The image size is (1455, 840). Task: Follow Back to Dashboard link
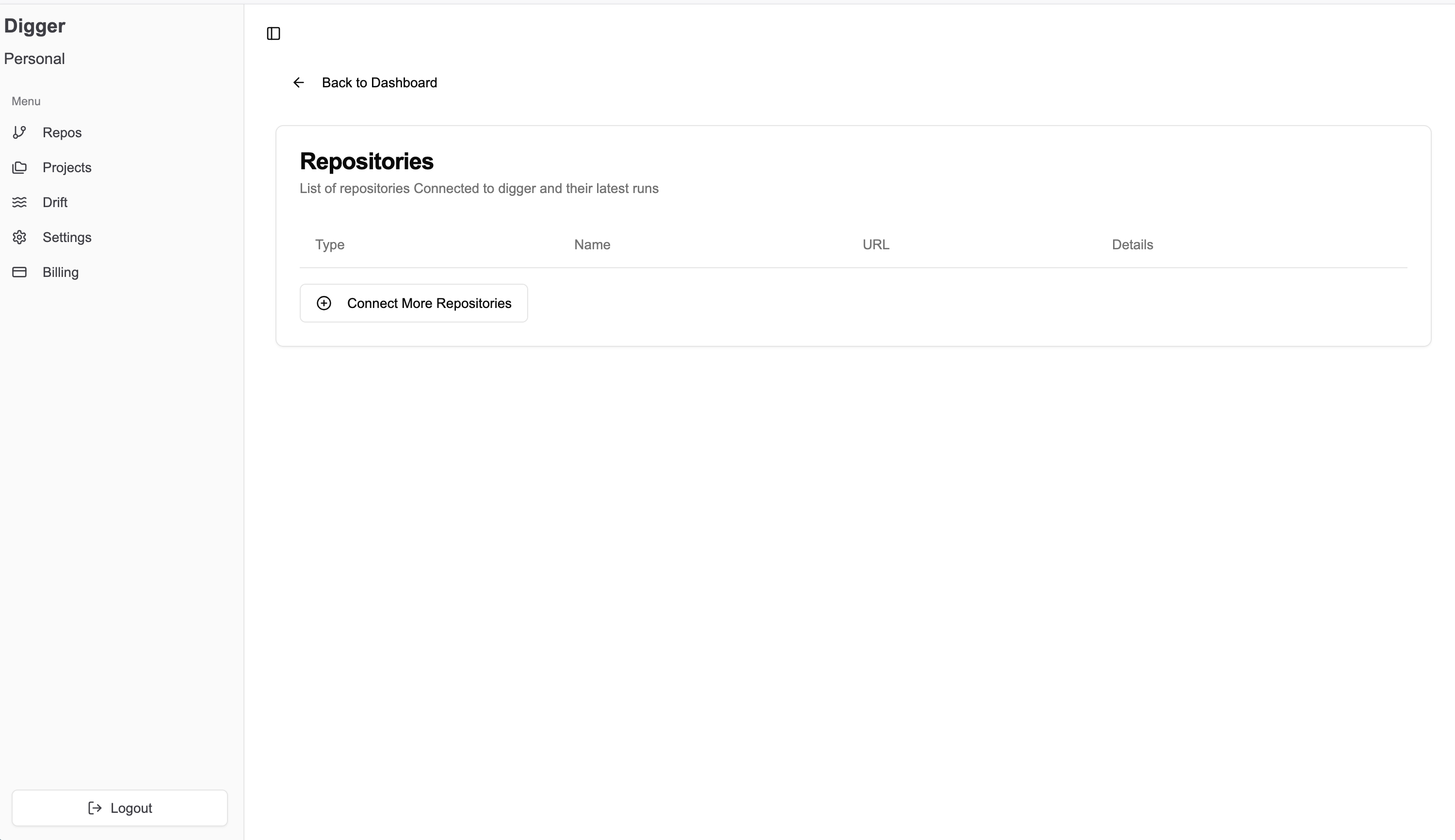coord(379,82)
